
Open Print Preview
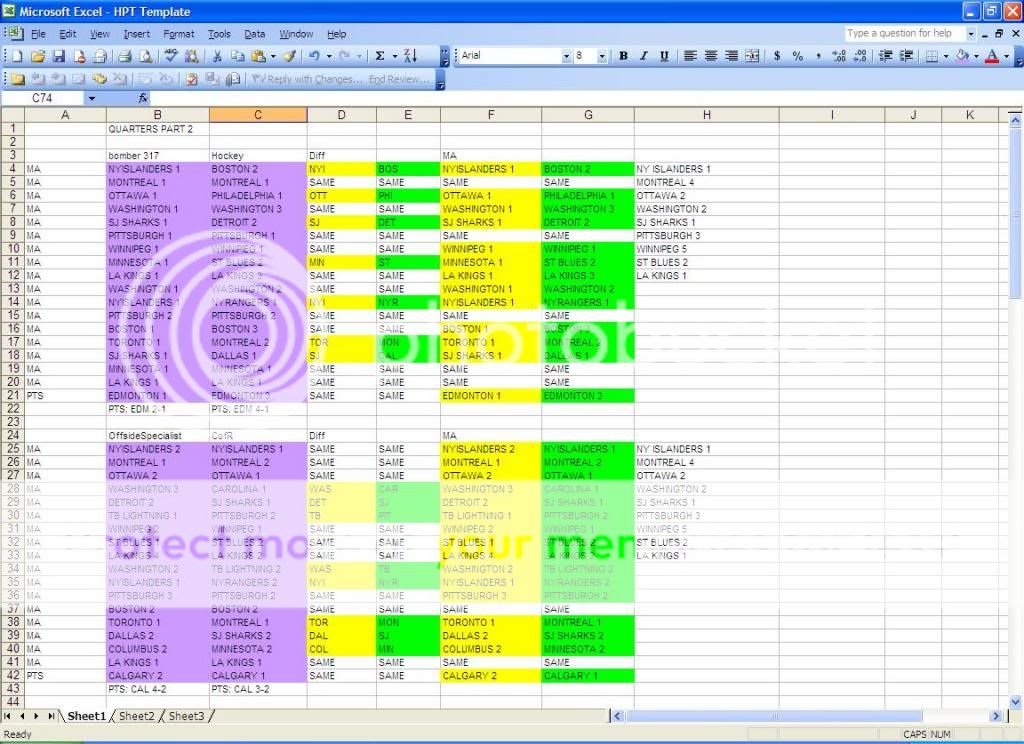146,56
